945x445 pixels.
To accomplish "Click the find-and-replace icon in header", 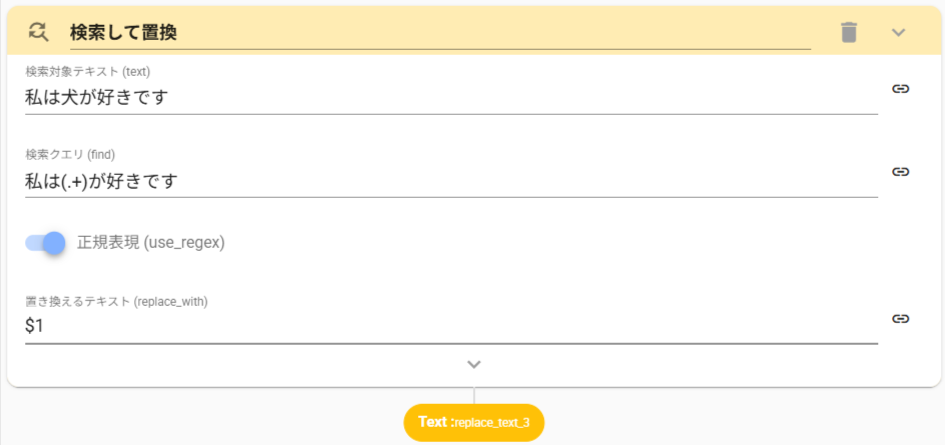I will 38,32.
